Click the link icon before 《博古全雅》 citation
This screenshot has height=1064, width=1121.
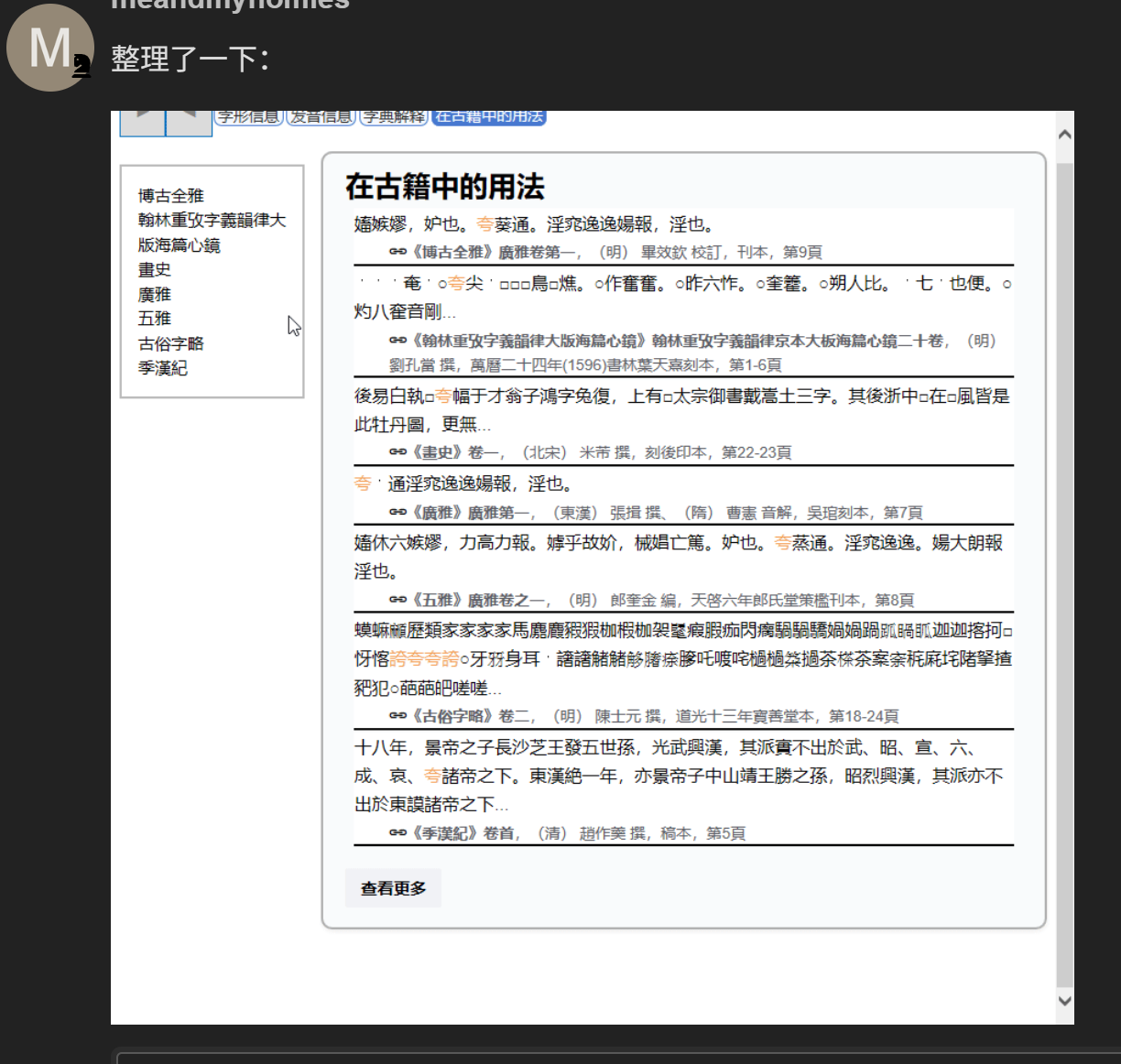pyautogui.click(x=397, y=252)
